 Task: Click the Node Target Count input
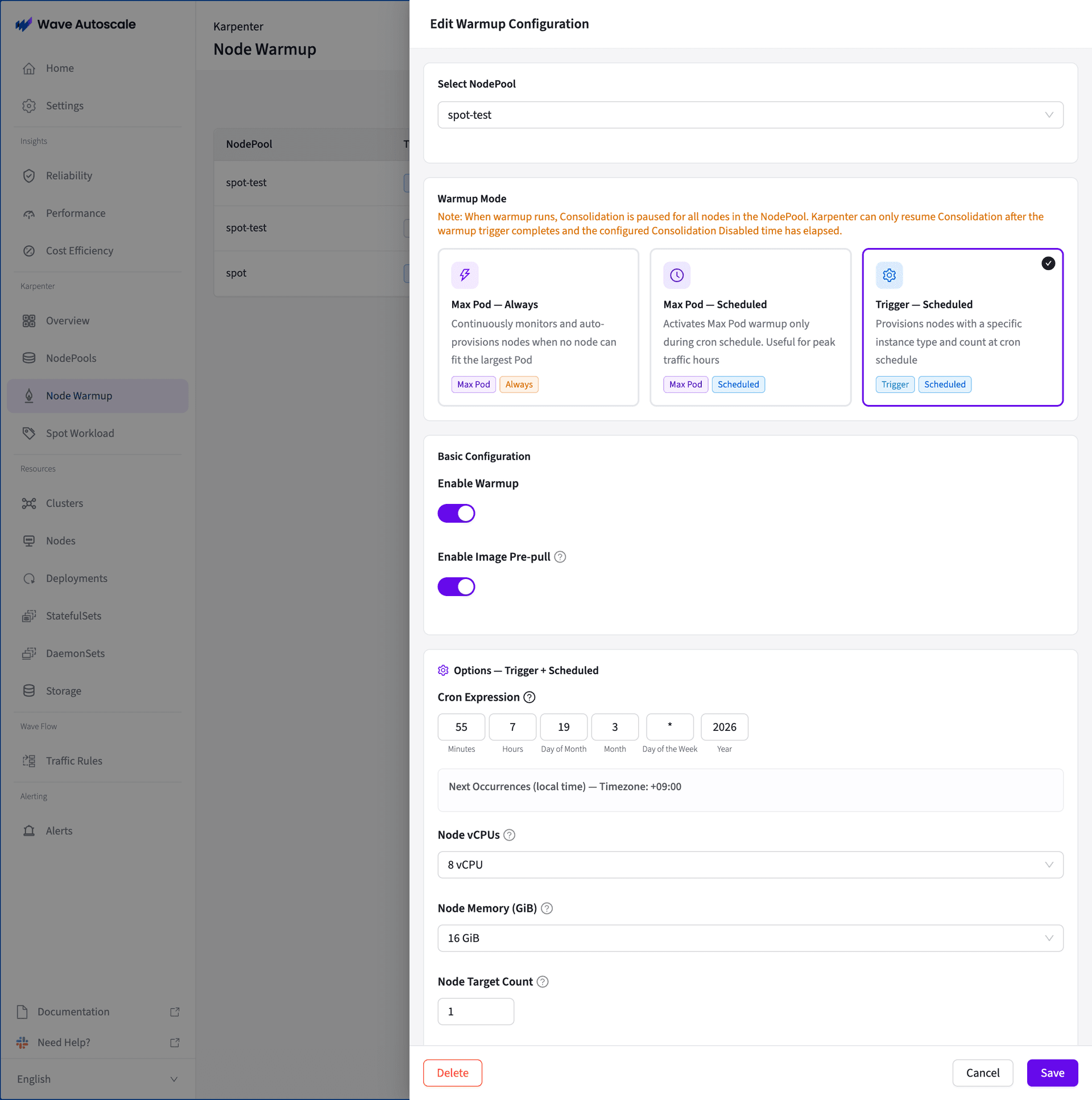pyautogui.click(x=476, y=1013)
